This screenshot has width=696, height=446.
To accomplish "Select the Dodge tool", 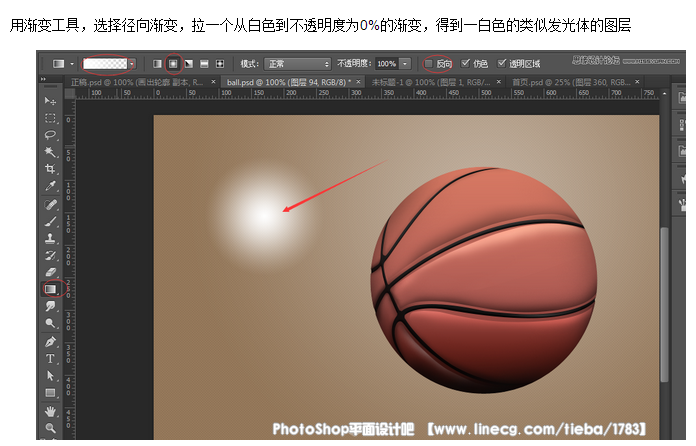I will point(50,323).
